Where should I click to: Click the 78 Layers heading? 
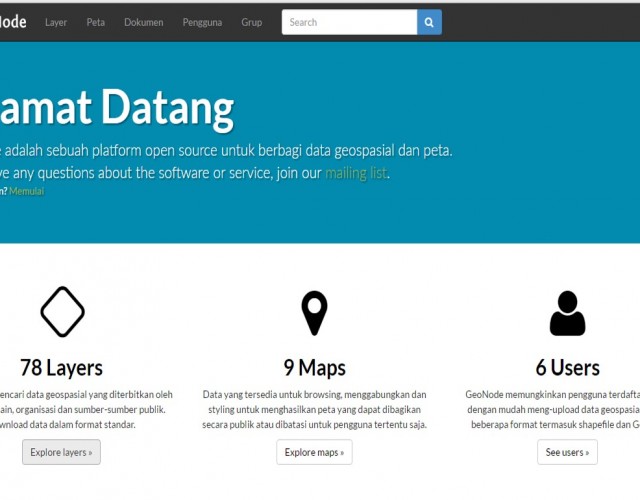[x=62, y=367]
